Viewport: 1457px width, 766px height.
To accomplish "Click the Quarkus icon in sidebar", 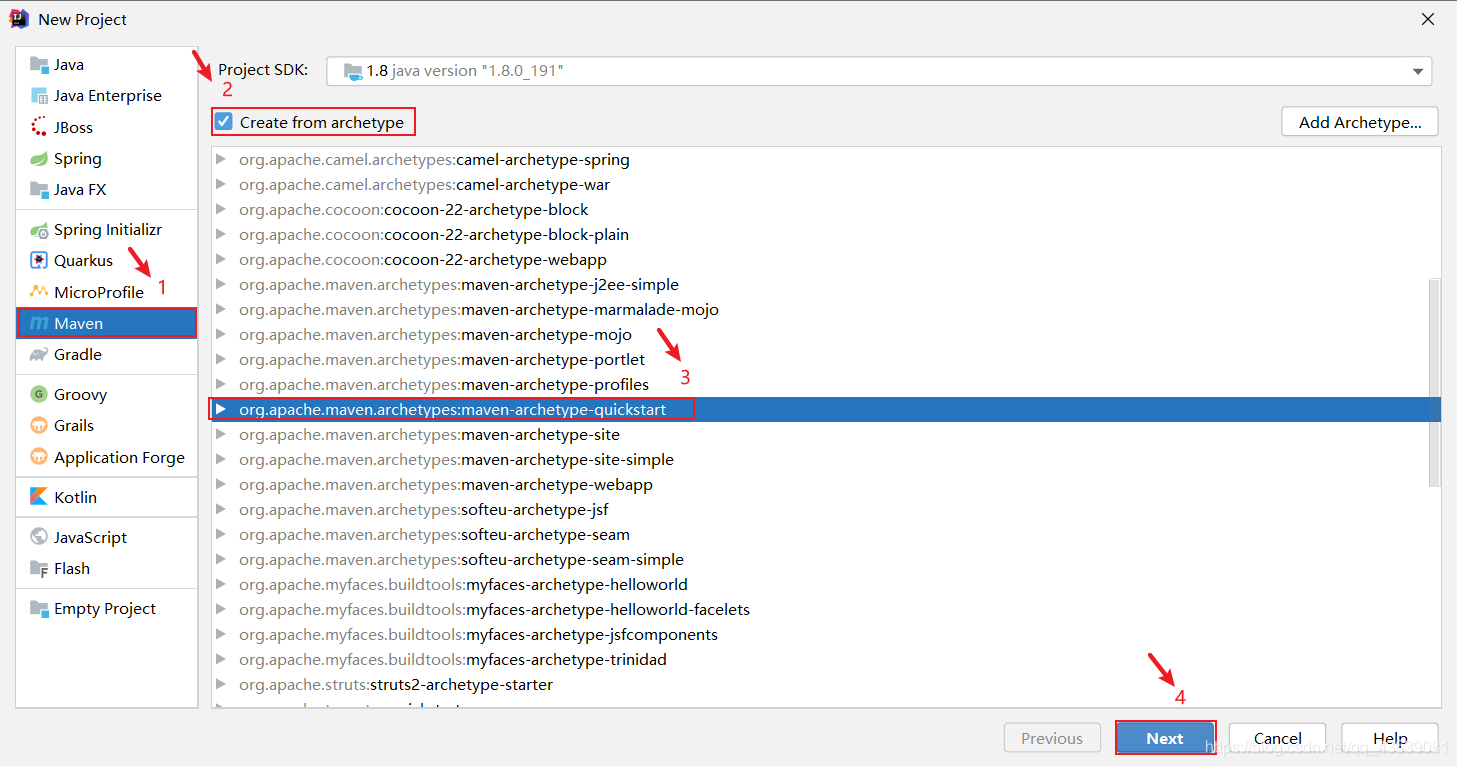I will pyautogui.click(x=39, y=261).
